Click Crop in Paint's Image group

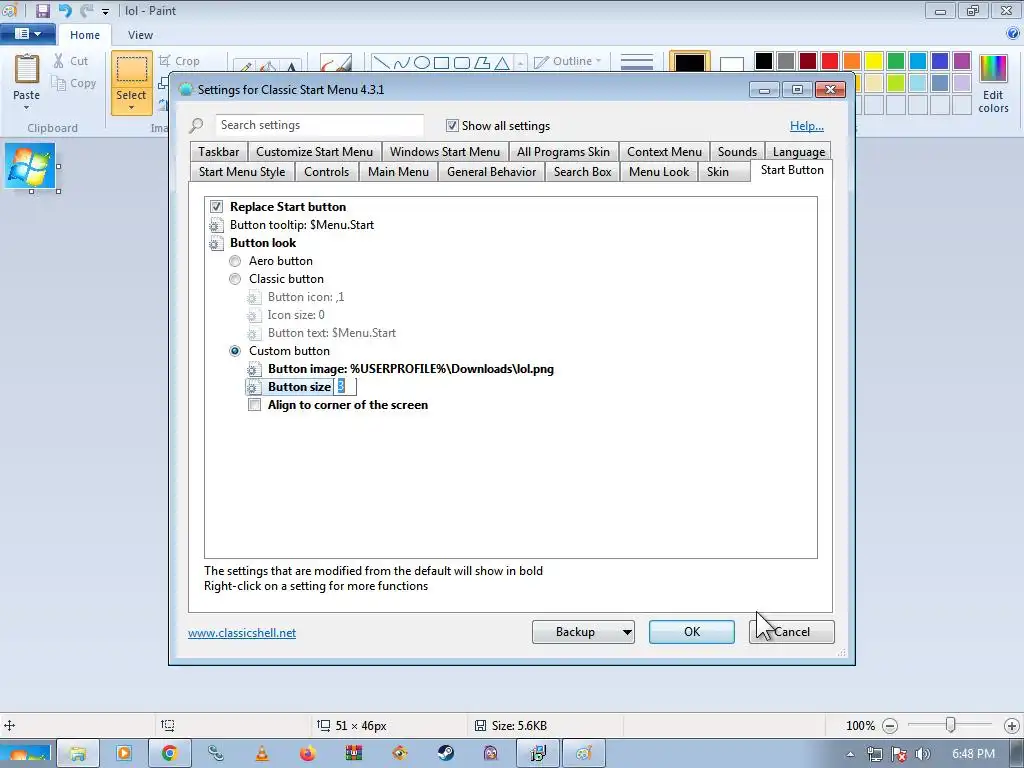point(180,61)
